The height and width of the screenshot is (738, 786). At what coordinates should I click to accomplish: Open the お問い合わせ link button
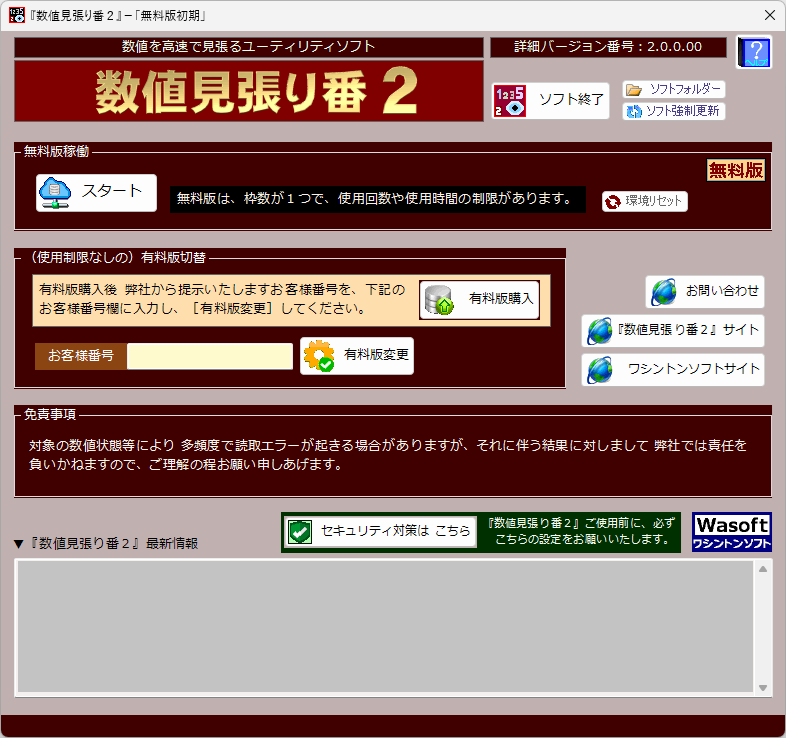tap(705, 292)
